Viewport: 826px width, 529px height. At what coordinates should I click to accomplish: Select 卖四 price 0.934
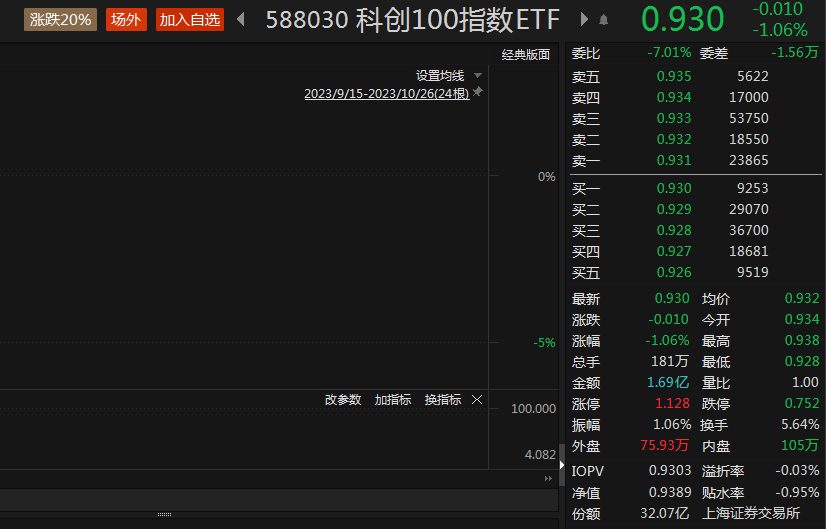point(674,97)
